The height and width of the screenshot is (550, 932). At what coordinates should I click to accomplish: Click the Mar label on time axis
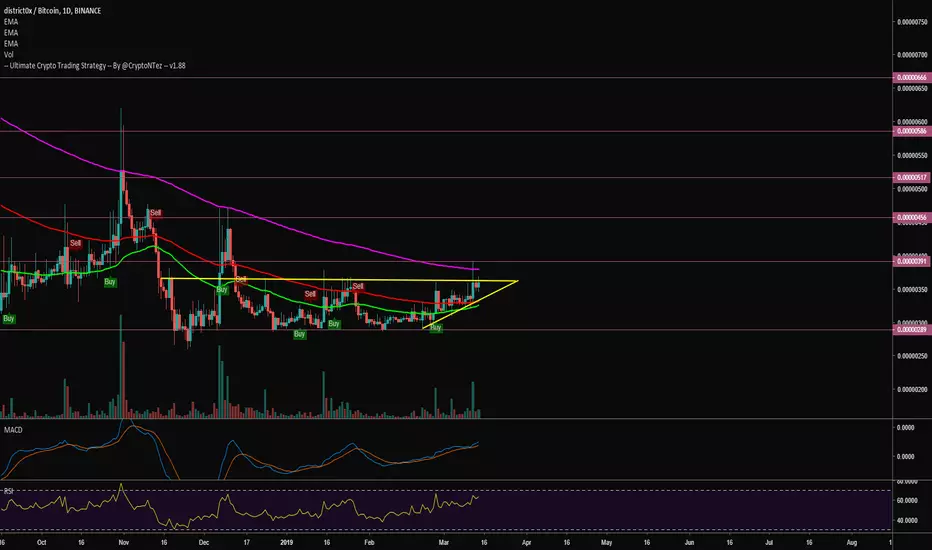(x=443, y=543)
